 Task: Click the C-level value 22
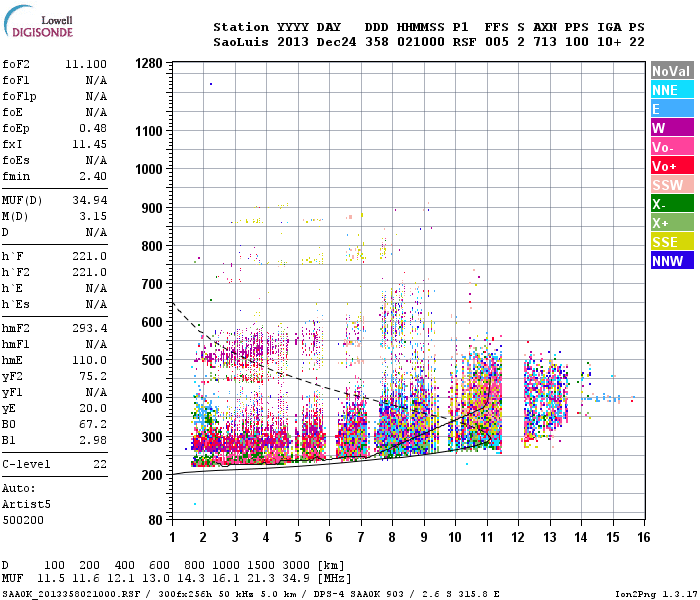coord(100,464)
